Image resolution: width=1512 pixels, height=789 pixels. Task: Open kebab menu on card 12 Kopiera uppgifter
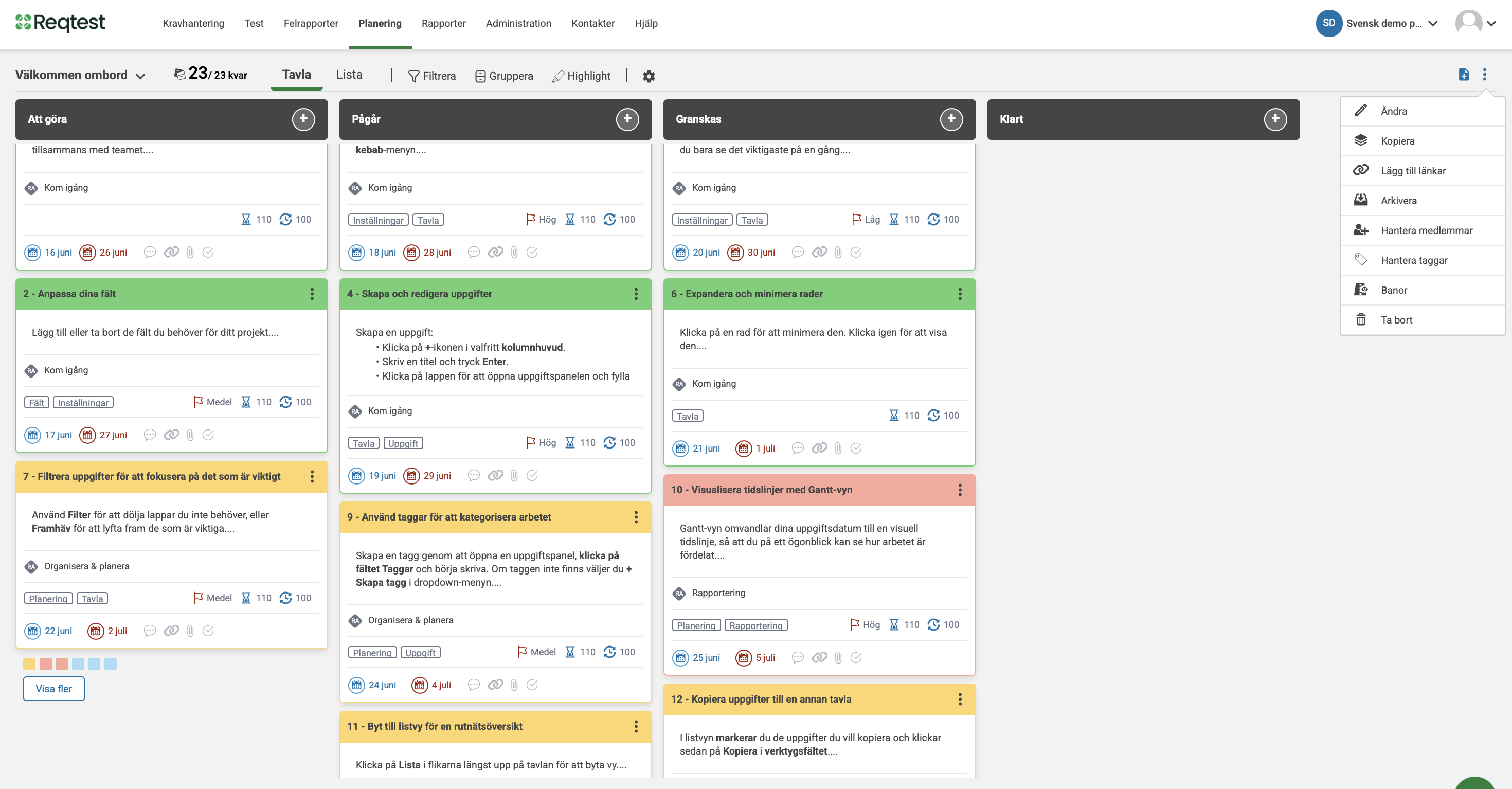[x=960, y=699]
